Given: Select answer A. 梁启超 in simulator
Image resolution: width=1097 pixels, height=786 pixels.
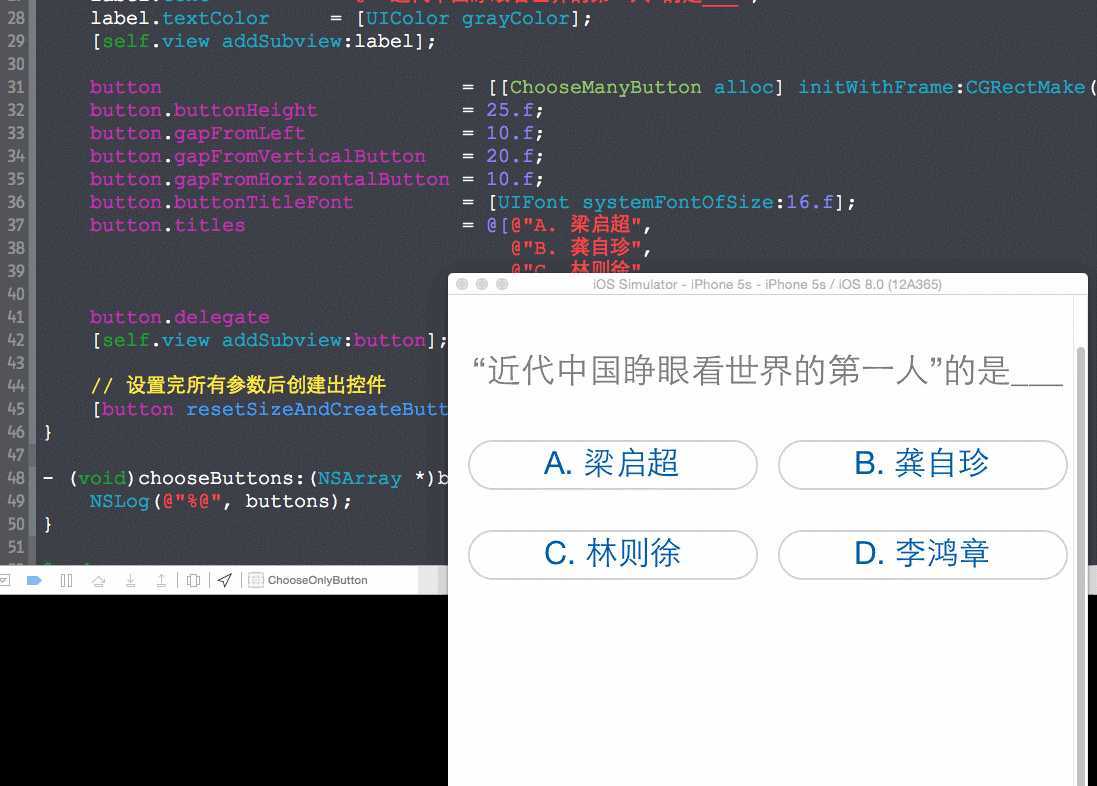Looking at the screenshot, I should tap(613, 465).
